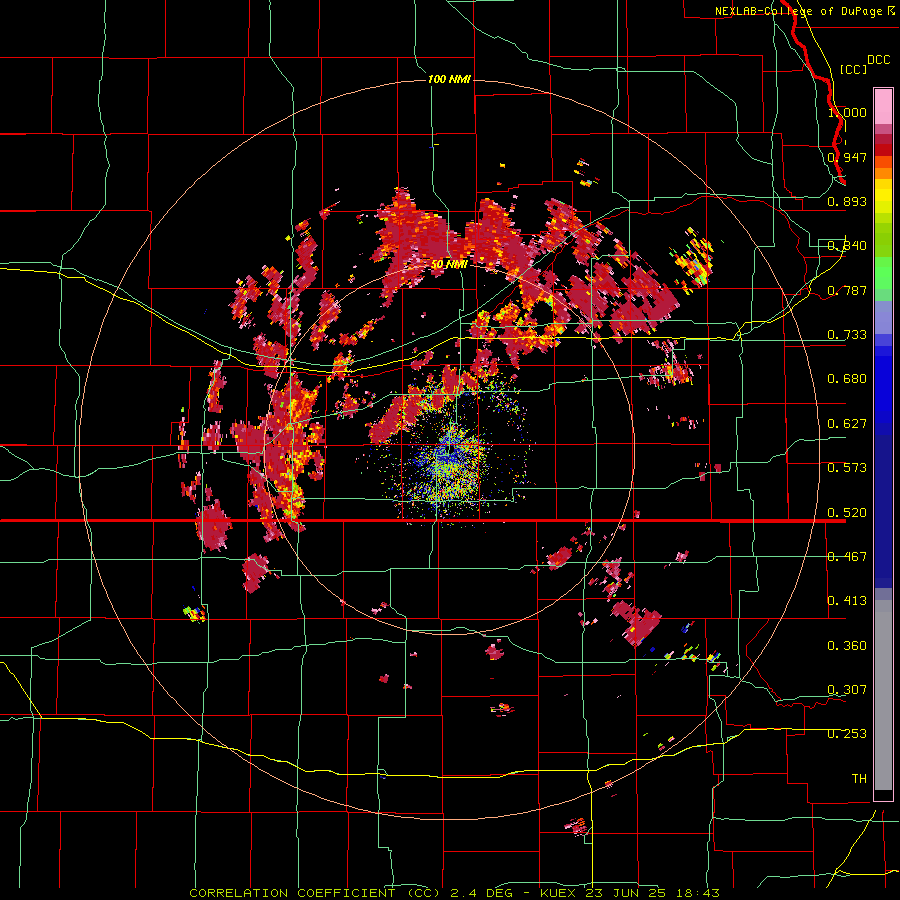Click the 0.893 value on the color scale
This screenshot has width=900, height=900.
pos(847,201)
